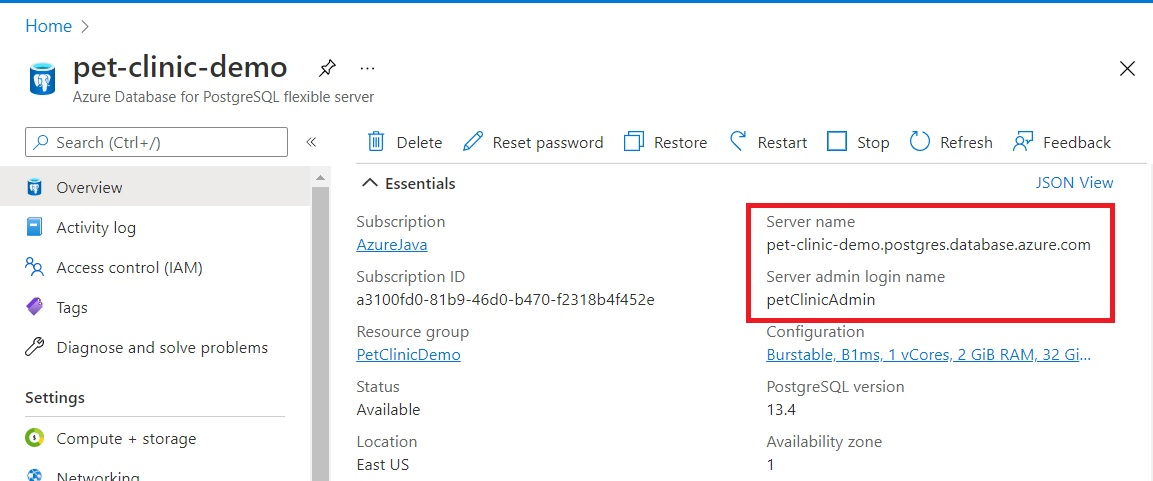The width and height of the screenshot is (1153, 481).
Task: Click the Delete trash icon
Action: point(376,141)
